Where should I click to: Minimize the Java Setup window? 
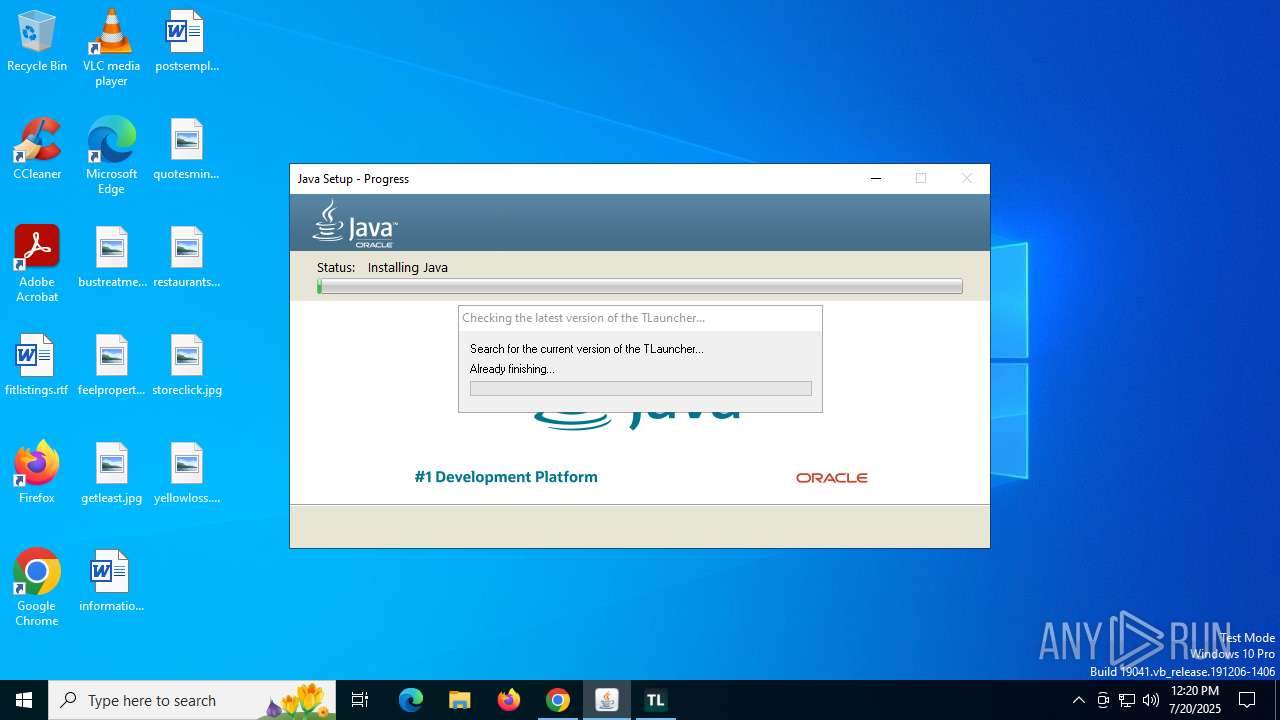click(876, 179)
